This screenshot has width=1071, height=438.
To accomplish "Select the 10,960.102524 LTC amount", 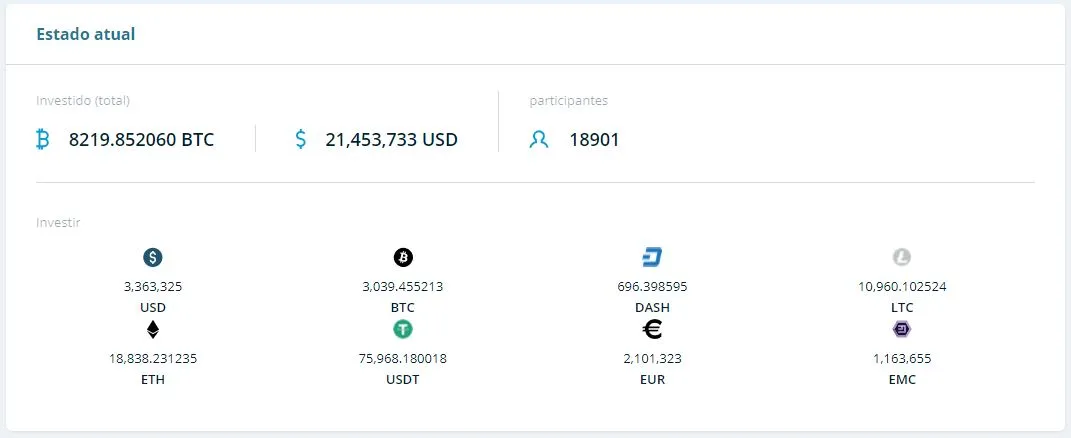I will 902,286.
